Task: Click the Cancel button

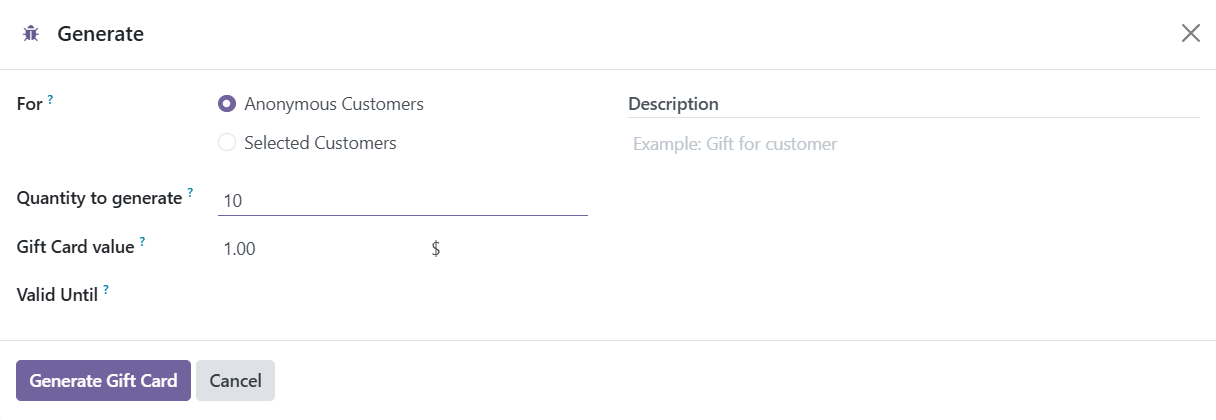Action: pyautogui.click(x=235, y=380)
